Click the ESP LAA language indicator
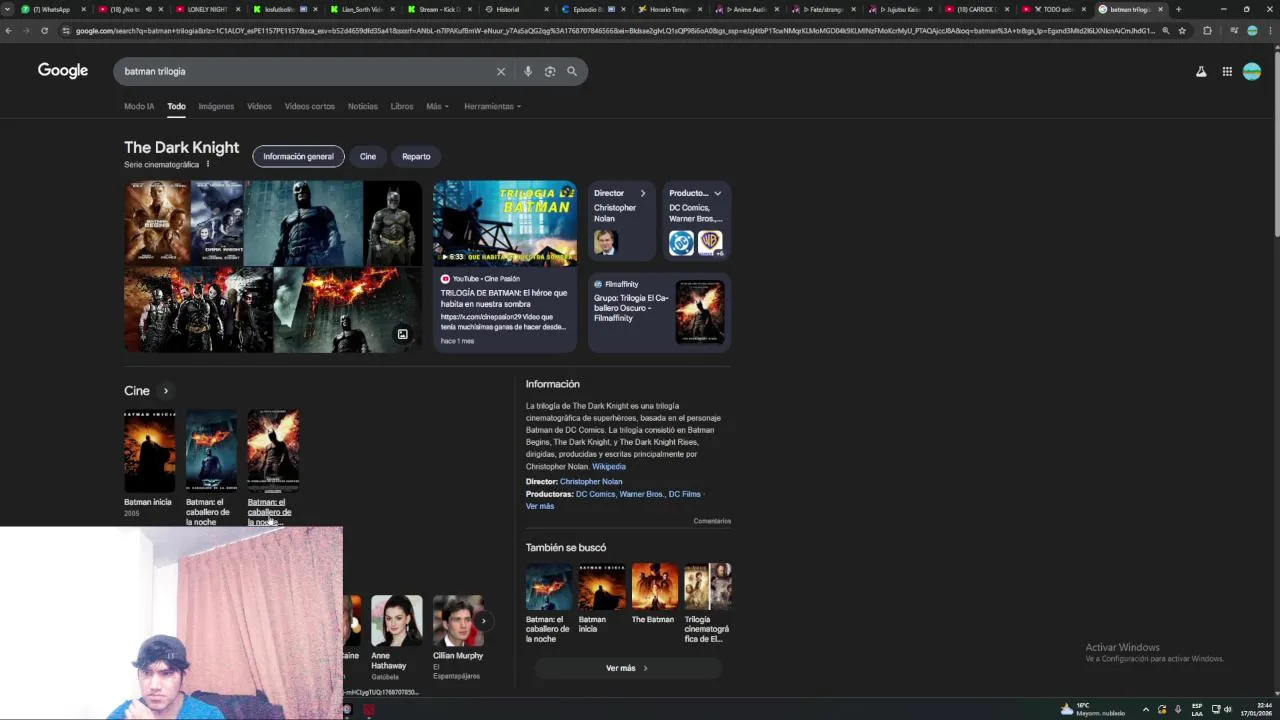This screenshot has height=720, width=1280. tap(1197, 710)
